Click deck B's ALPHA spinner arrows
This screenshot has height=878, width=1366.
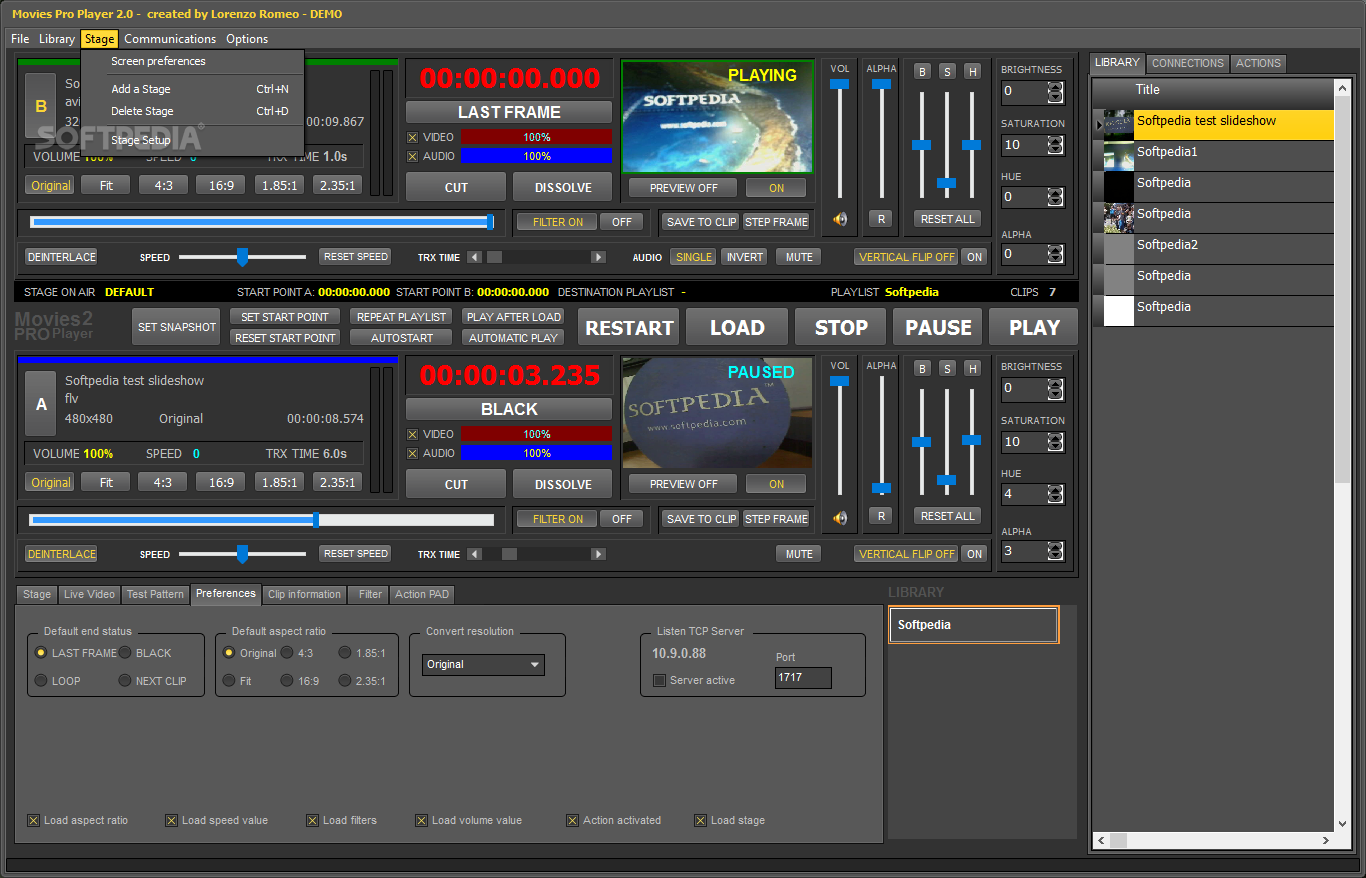(x=1055, y=254)
